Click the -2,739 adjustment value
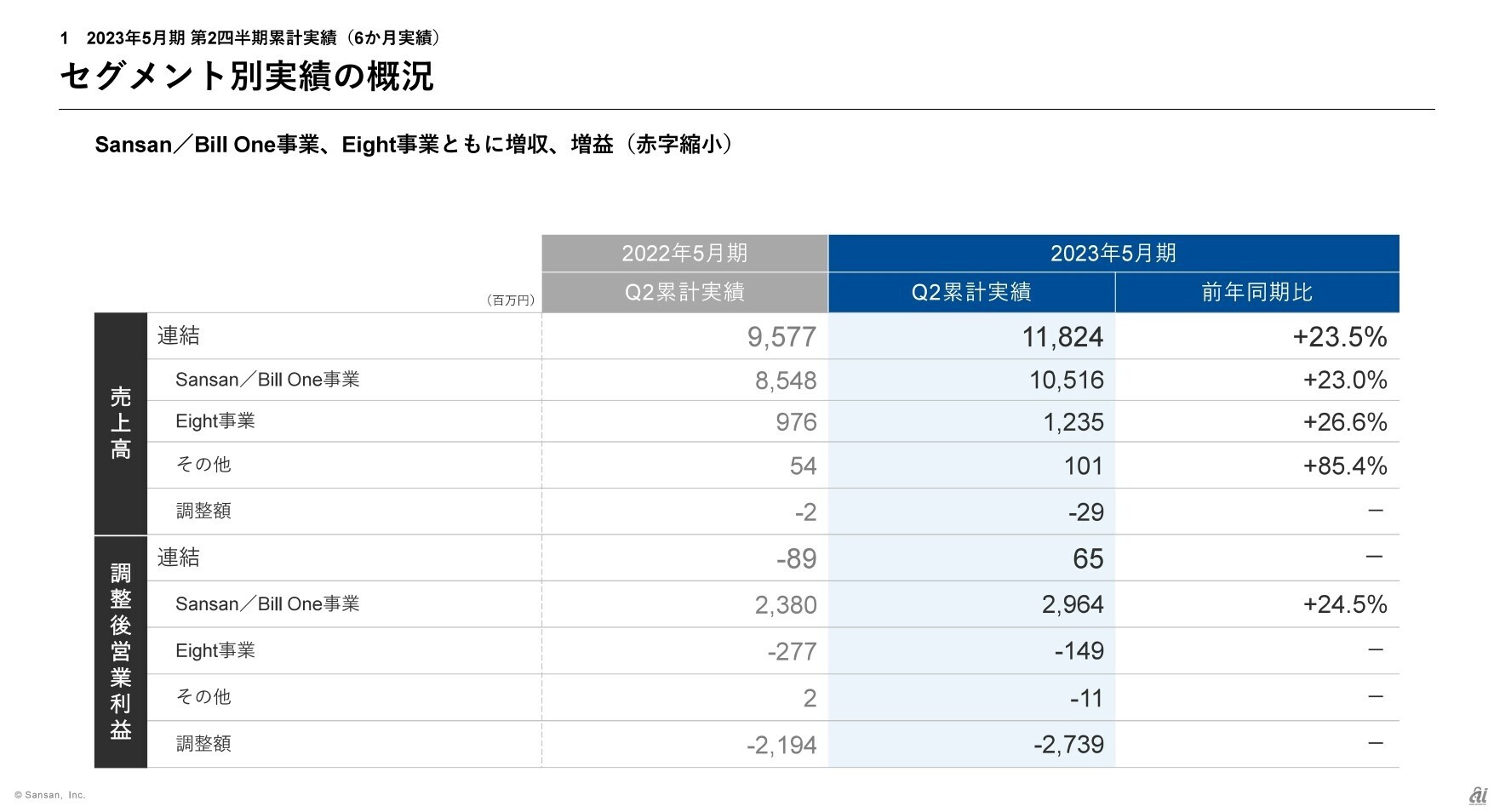 click(x=1068, y=745)
